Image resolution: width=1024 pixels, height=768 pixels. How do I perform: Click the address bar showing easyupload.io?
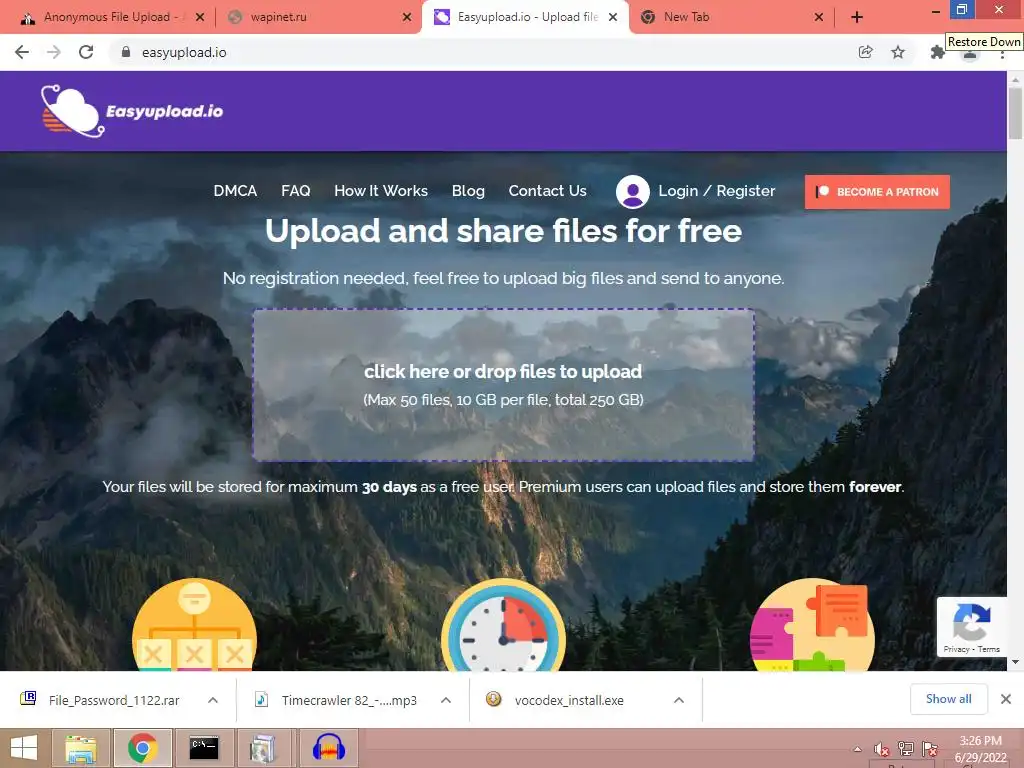[x=483, y=52]
